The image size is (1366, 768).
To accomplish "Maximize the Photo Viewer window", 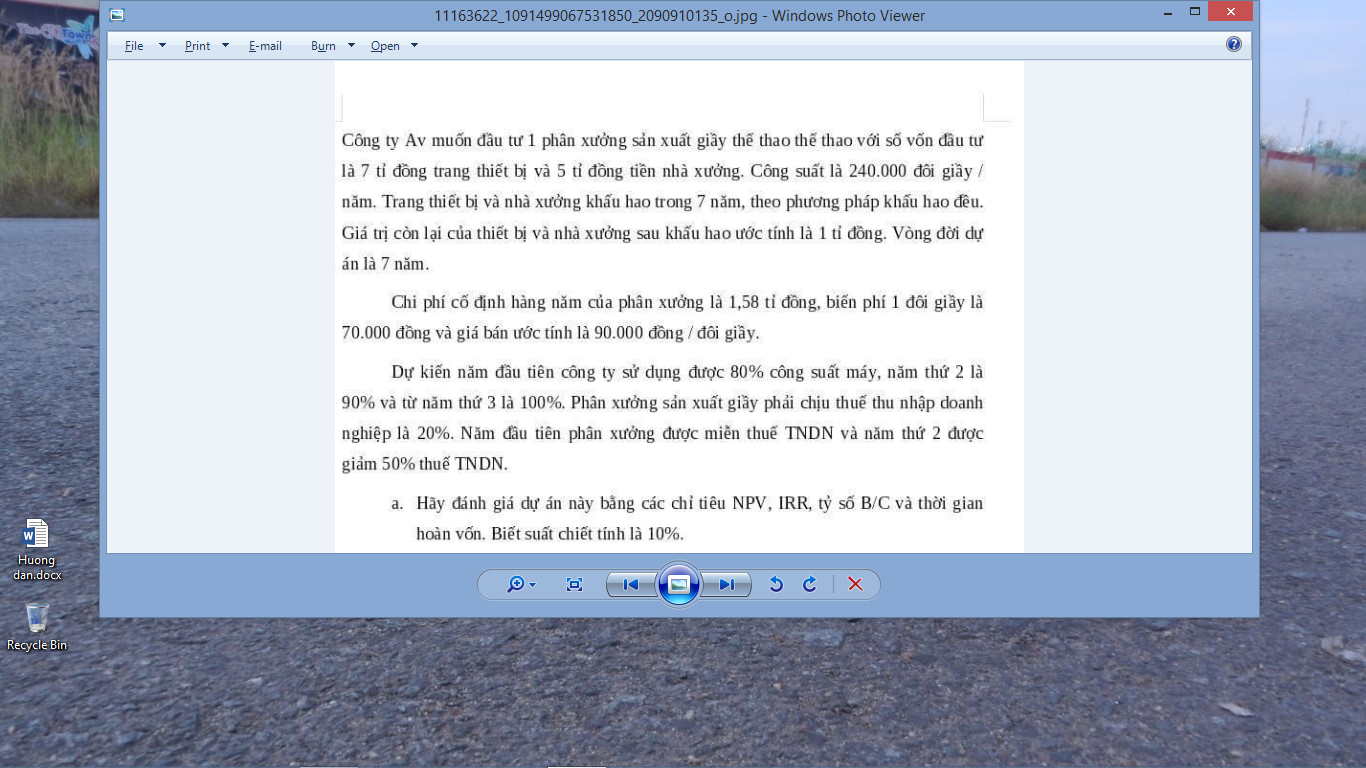I will pos(1194,12).
